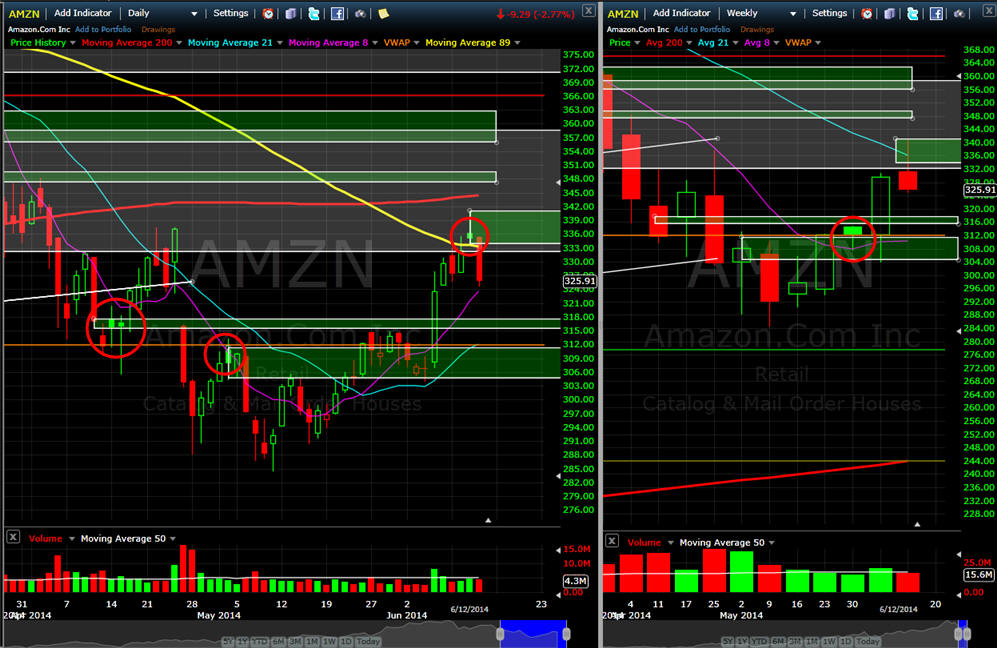
Task: Select 1M range in Daily chart
Action: 312,641
